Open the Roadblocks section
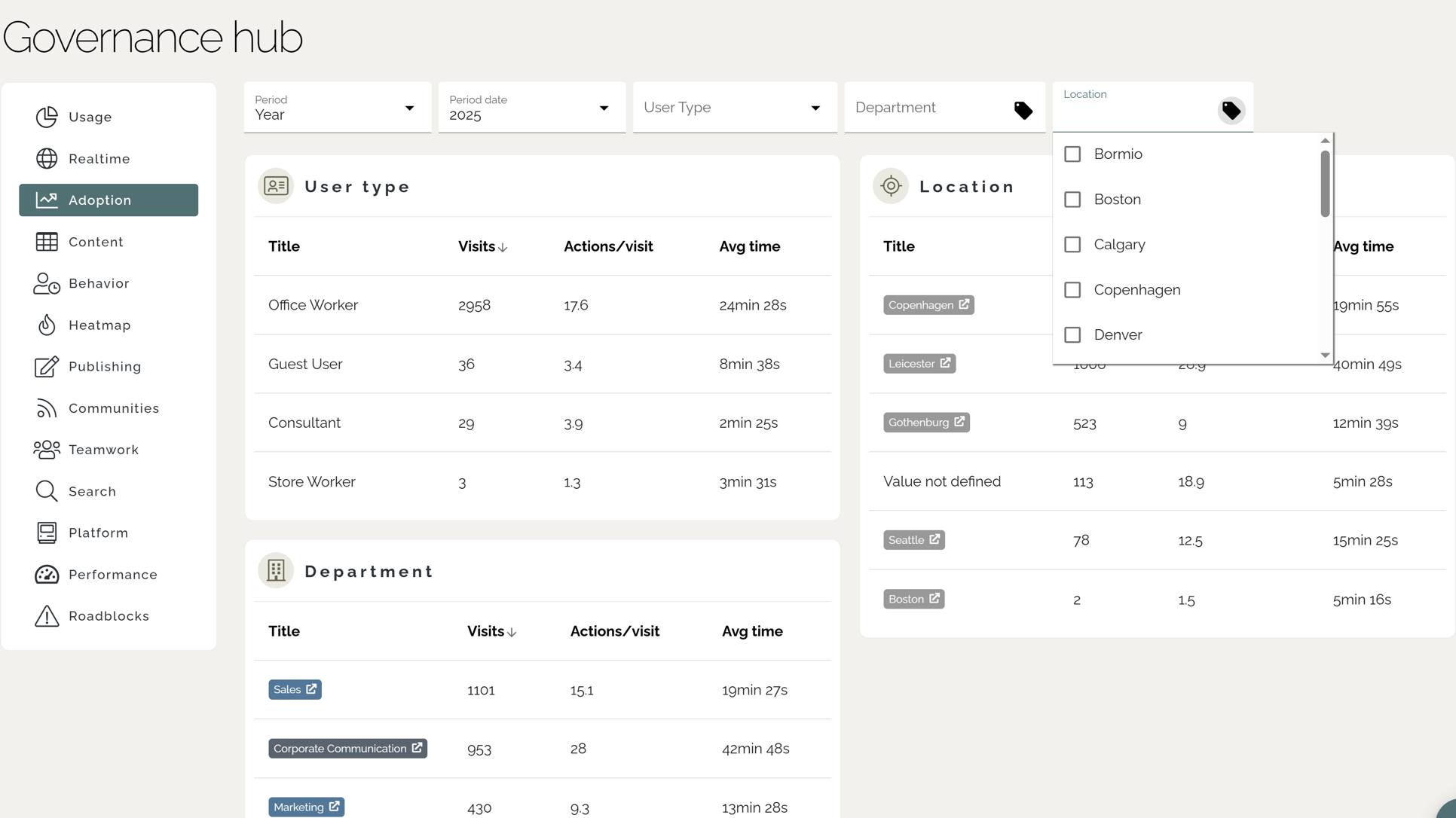Screen dimensions: 1456x818 109,615
